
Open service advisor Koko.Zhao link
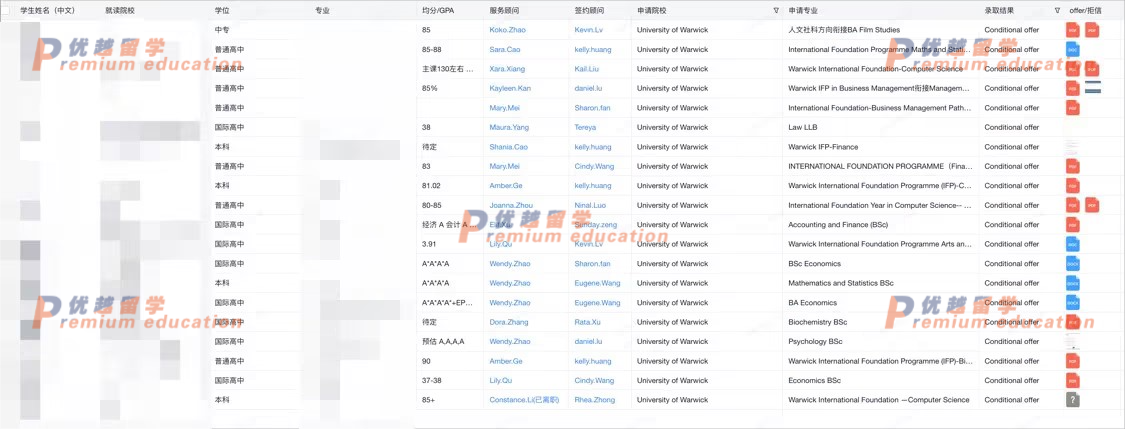coord(507,30)
